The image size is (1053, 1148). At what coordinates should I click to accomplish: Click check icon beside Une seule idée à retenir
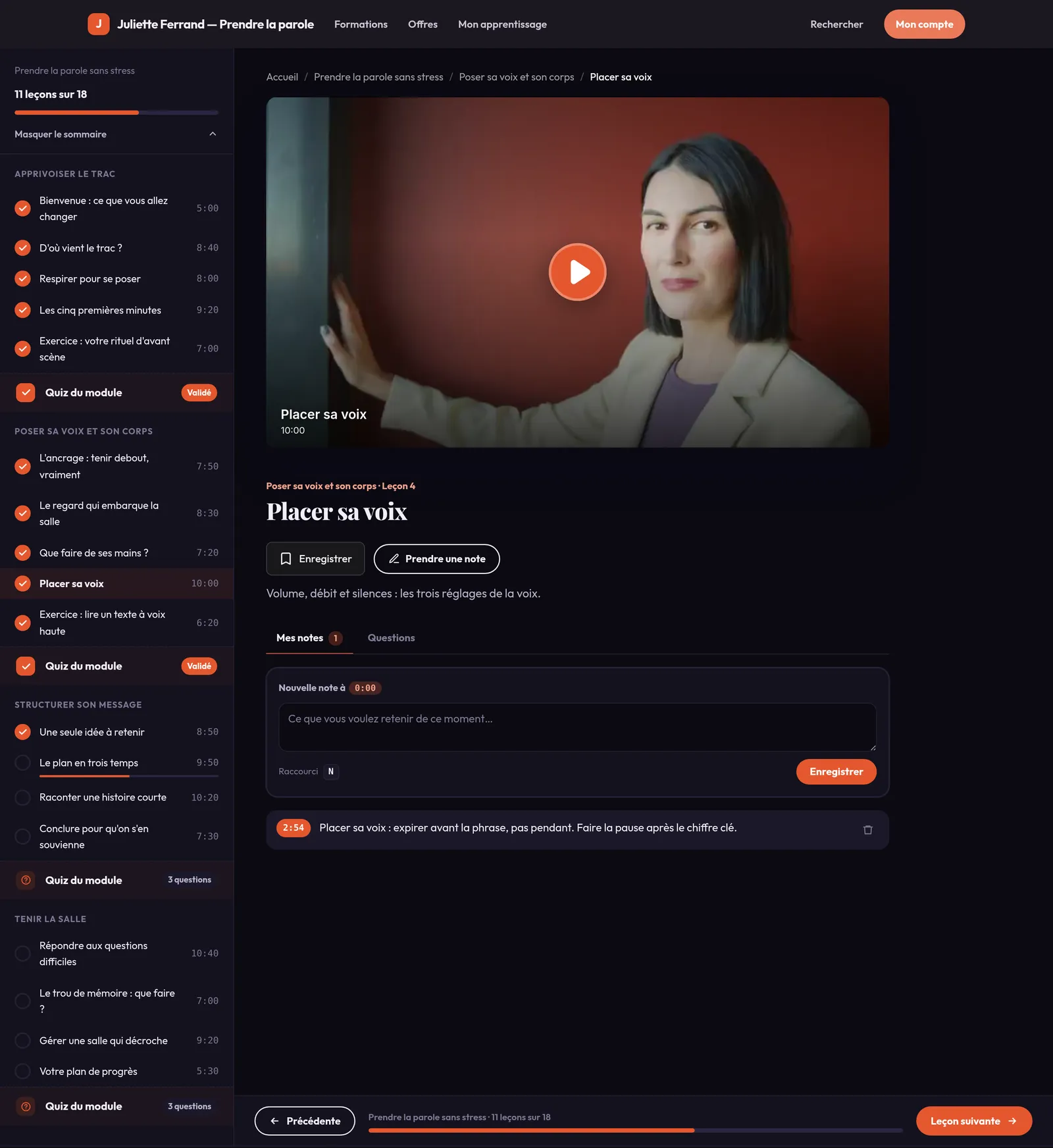coord(23,731)
